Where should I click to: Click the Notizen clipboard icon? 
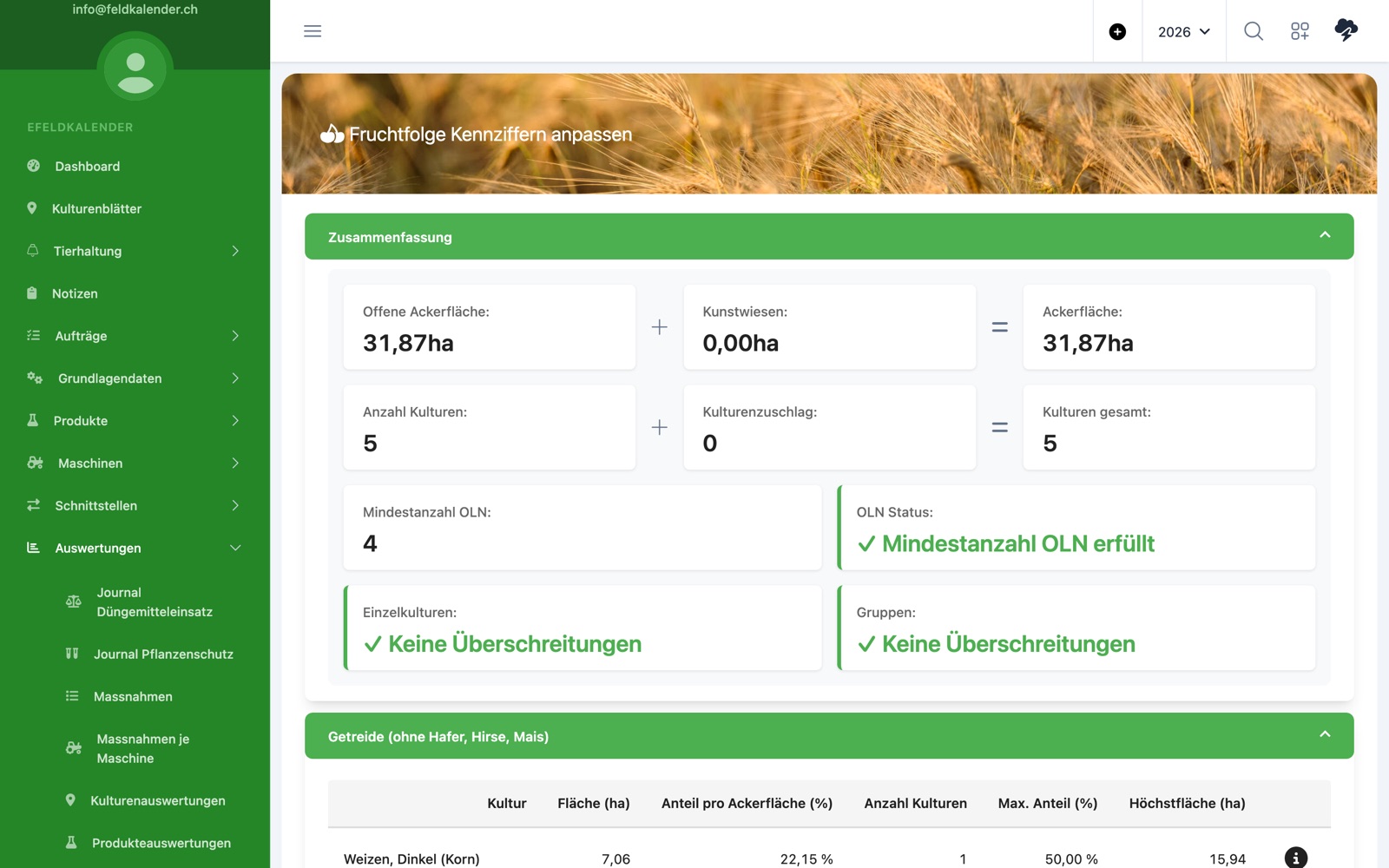[x=32, y=293]
